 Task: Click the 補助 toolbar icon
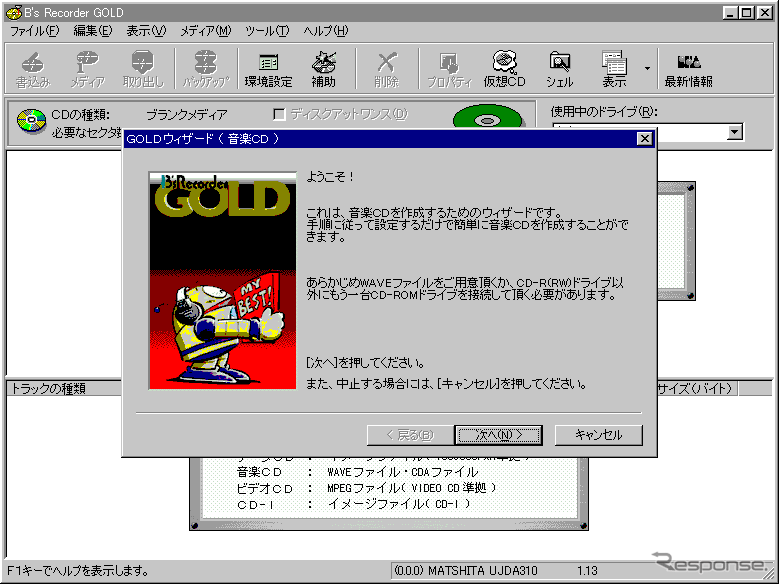pyautogui.click(x=323, y=70)
